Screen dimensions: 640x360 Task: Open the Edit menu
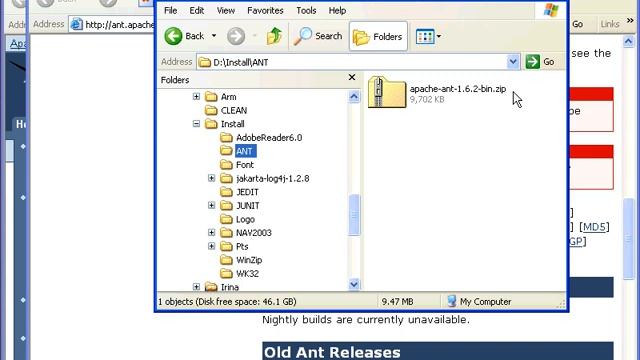point(196,11)
